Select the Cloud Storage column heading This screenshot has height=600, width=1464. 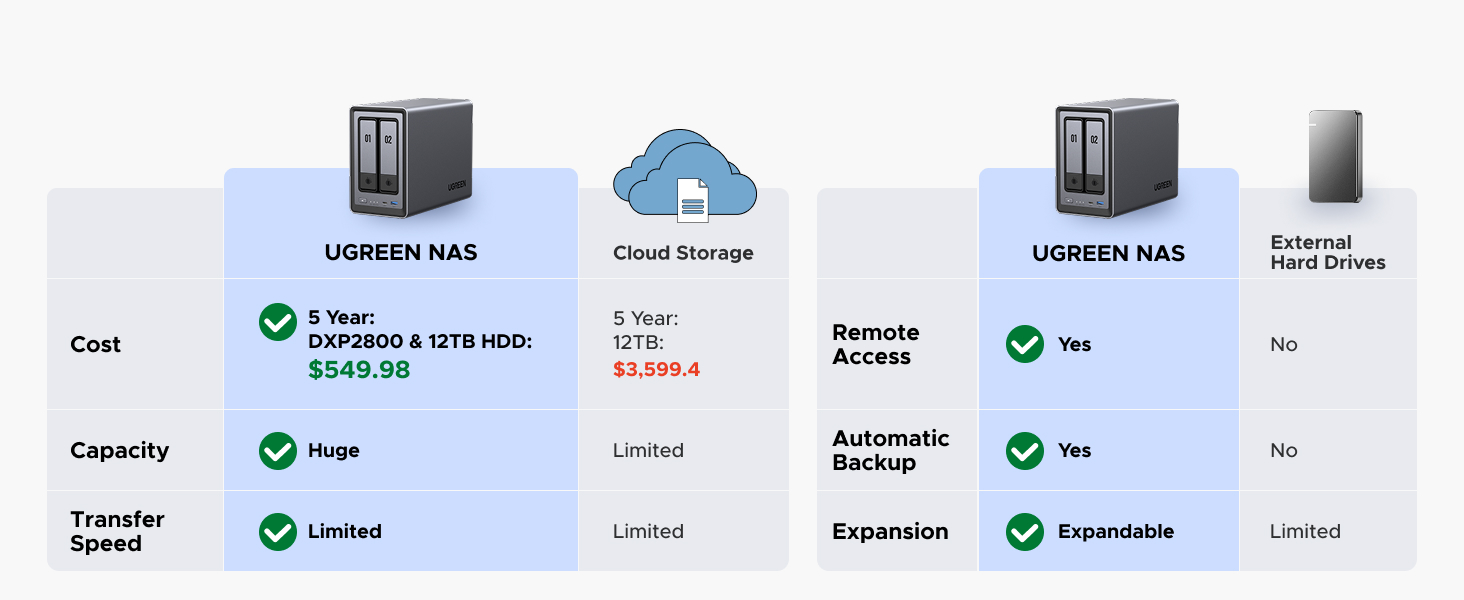[x=683, y=253]
